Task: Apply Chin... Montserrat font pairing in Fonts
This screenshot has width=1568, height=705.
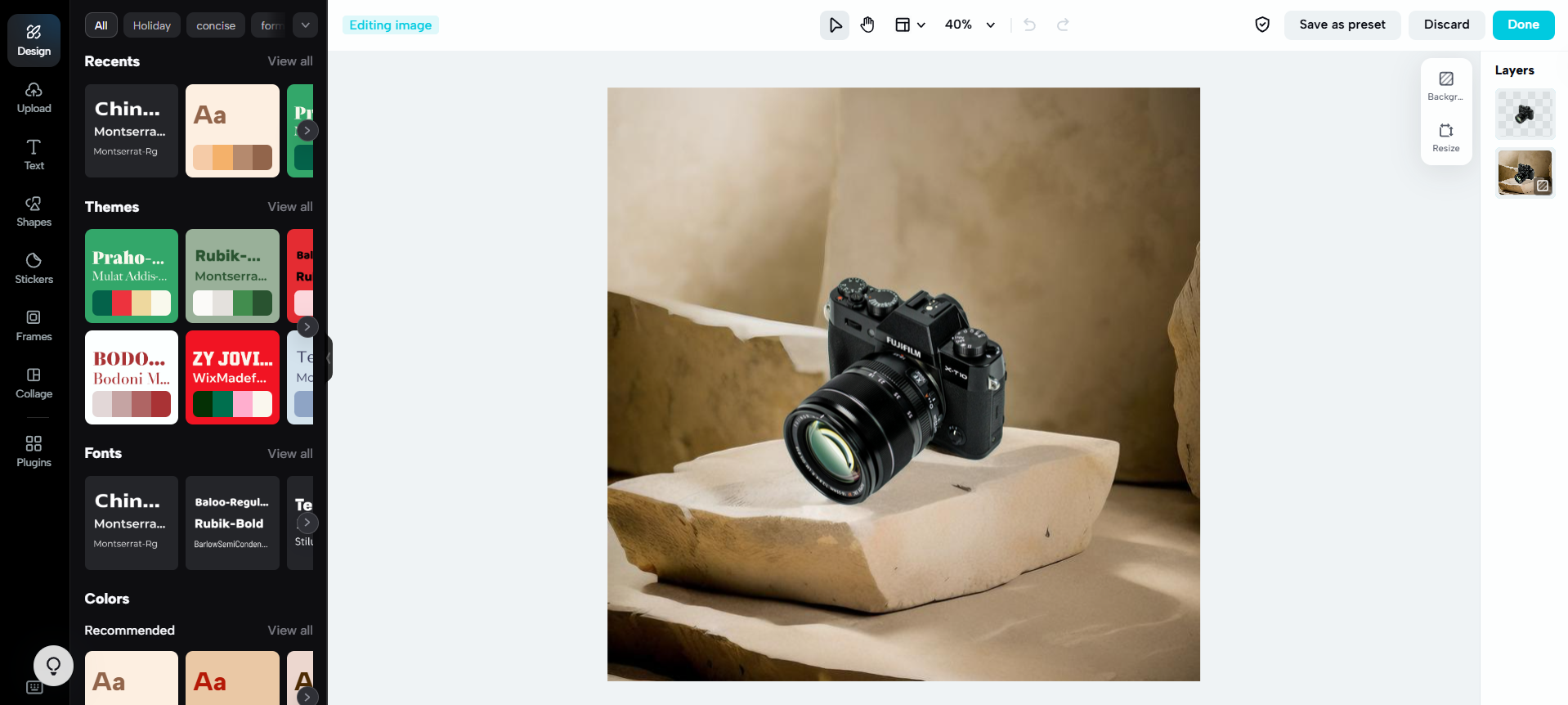Action: click(132, 523)
